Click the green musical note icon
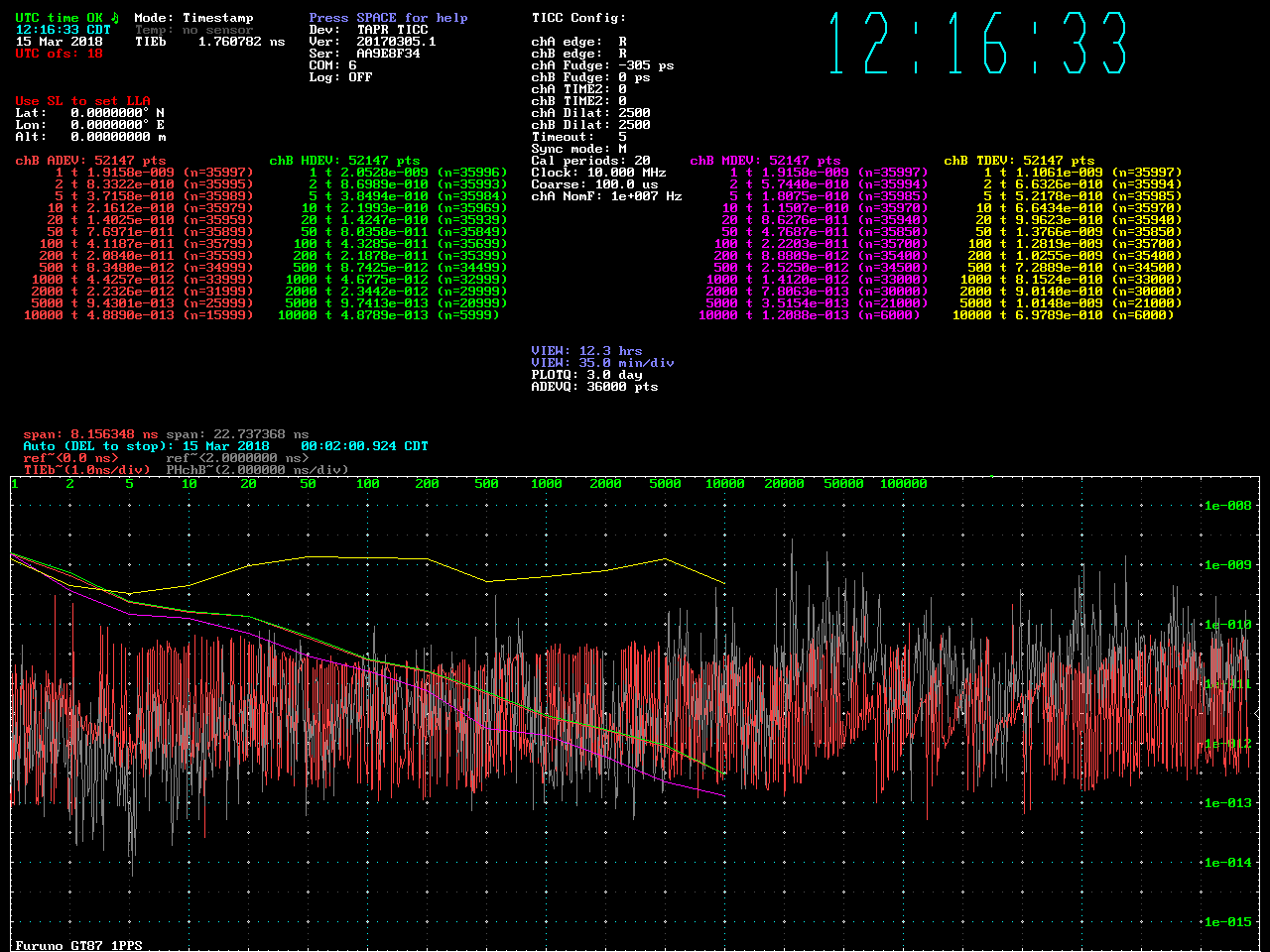Image resolution: width=1270 pixels, height=952 pixels. (114, 17)
